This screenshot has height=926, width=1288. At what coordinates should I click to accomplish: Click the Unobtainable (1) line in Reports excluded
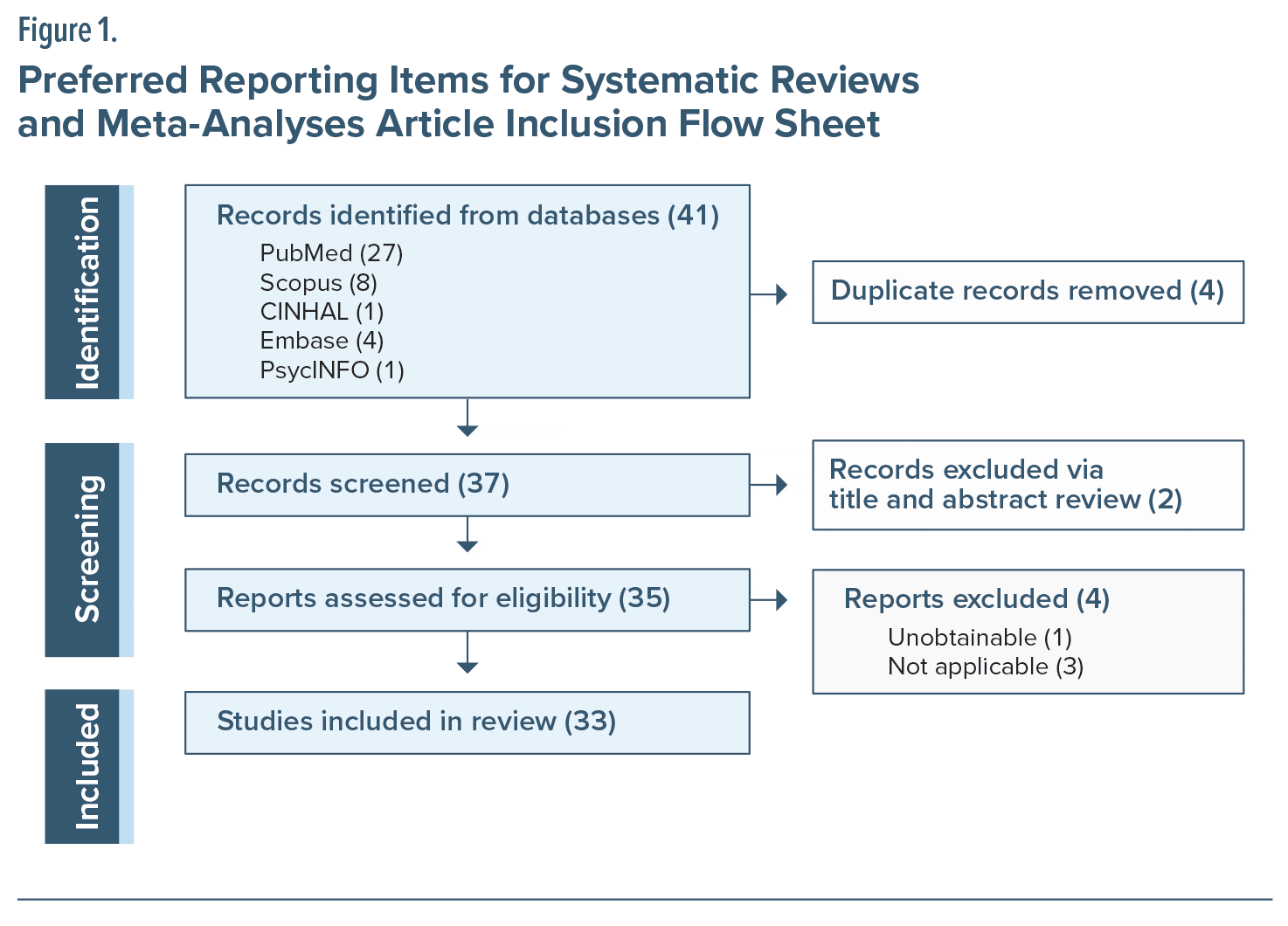[x=980, y=638]
